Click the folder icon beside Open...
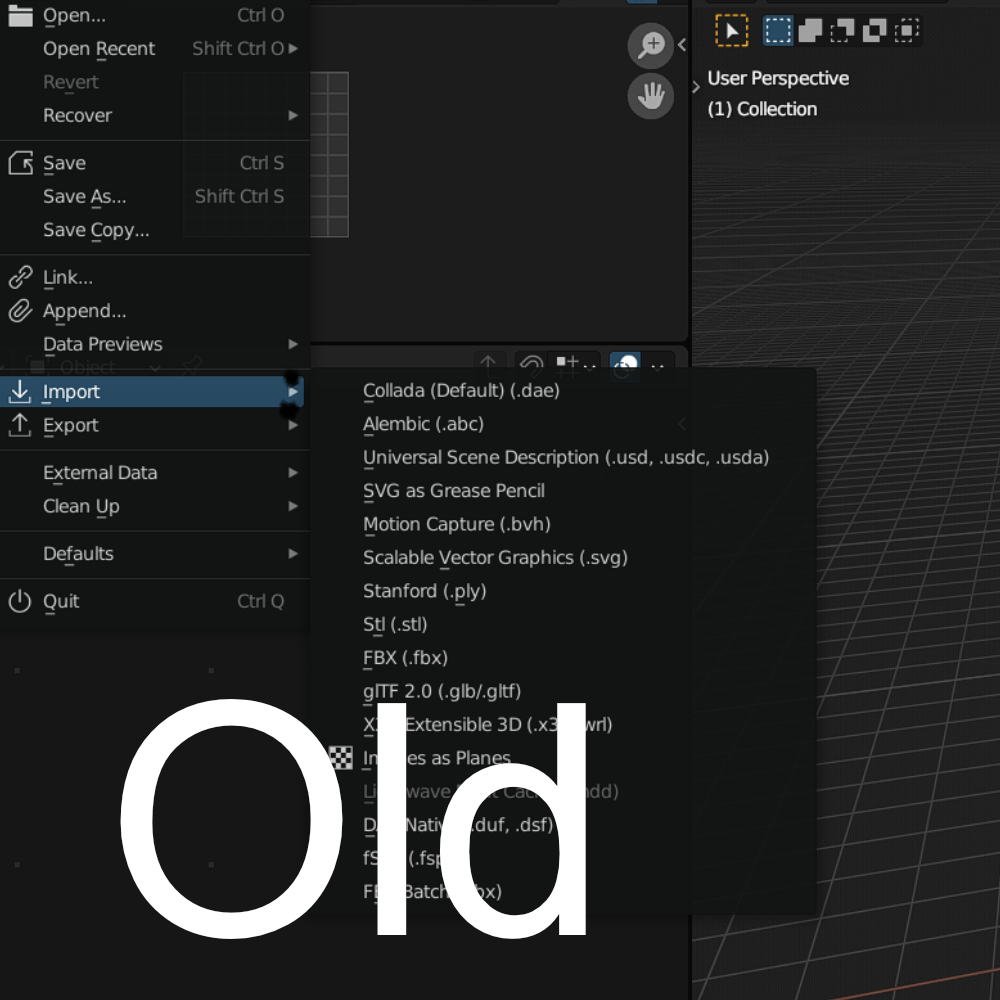Screen dimensions: 1000x1000 click(20, 15)
